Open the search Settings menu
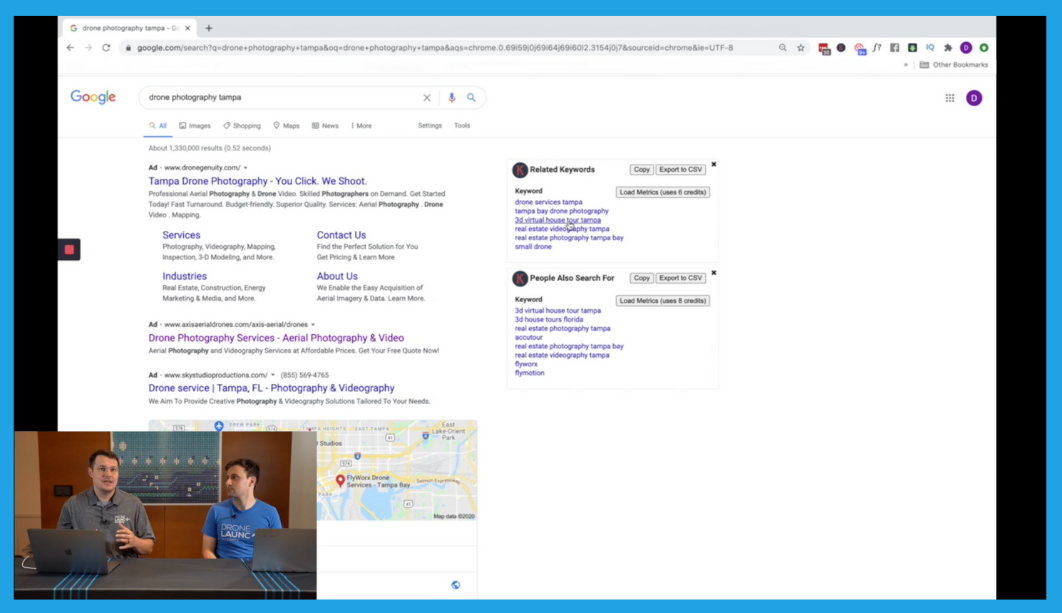The height and width of the screenshot is (613, 1062). click(x=429, y=125)
